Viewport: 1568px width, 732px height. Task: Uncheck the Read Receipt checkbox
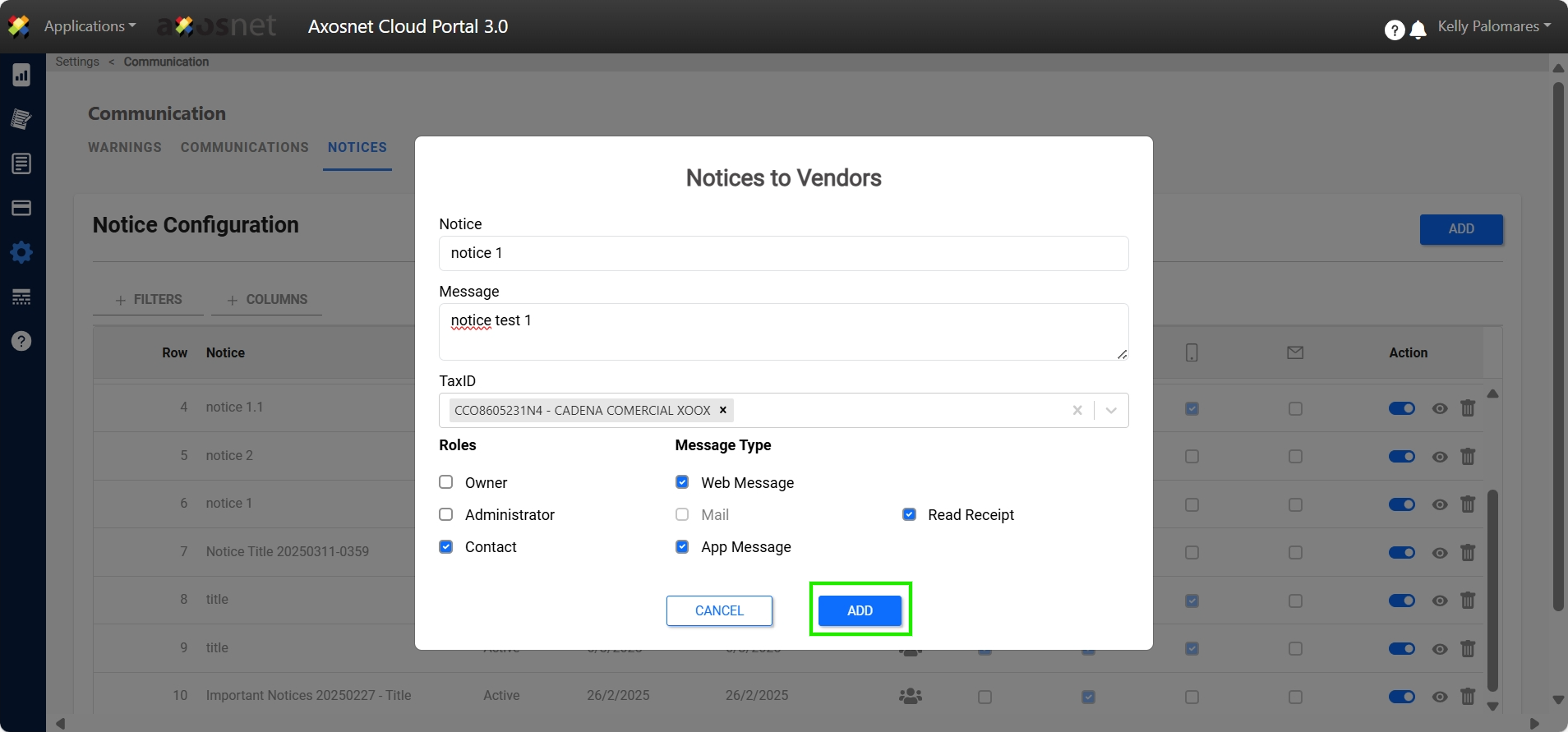point(909,514)
